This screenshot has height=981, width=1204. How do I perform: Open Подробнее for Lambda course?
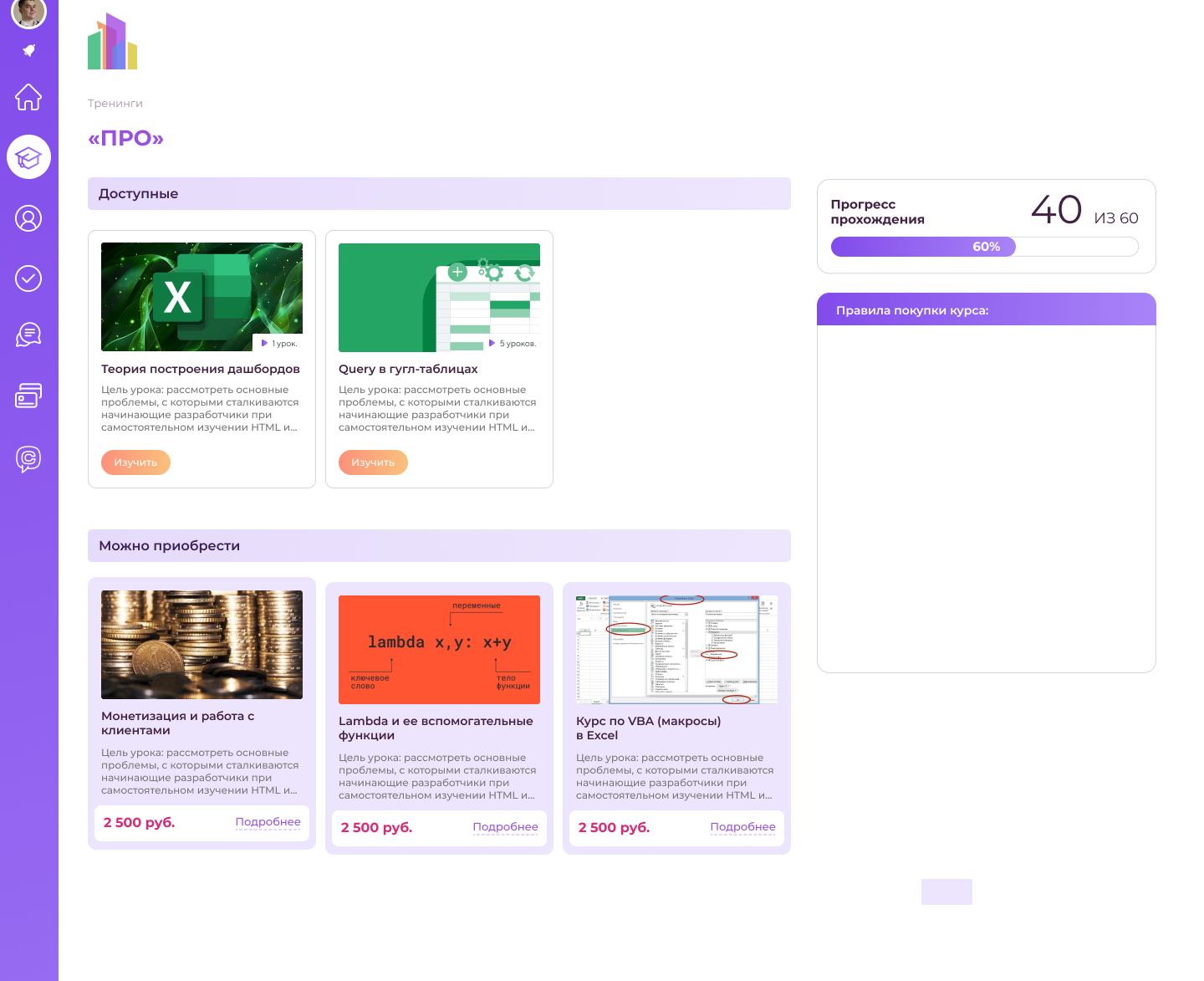tap(505, 827)
